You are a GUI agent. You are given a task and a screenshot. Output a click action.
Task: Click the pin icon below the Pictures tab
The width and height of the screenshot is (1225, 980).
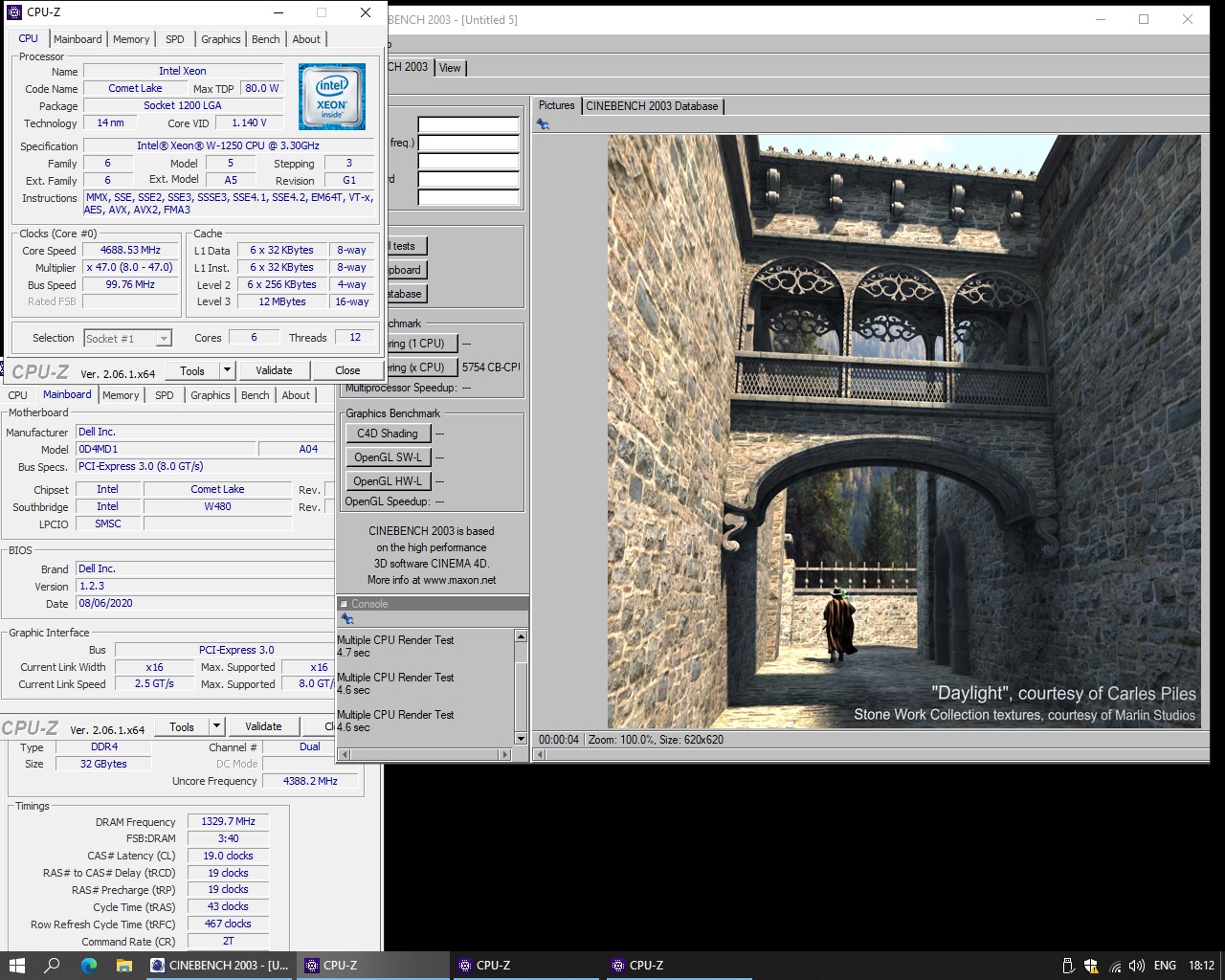coord(543,124)
